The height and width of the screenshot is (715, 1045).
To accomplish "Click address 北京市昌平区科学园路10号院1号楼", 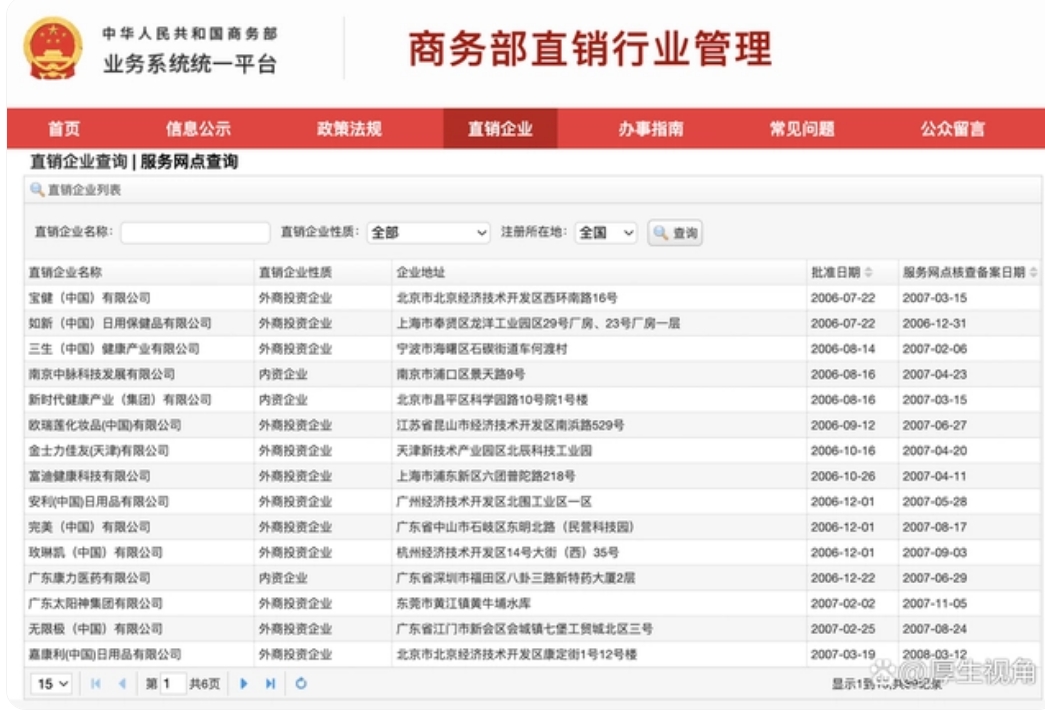I will pos(493,400).
